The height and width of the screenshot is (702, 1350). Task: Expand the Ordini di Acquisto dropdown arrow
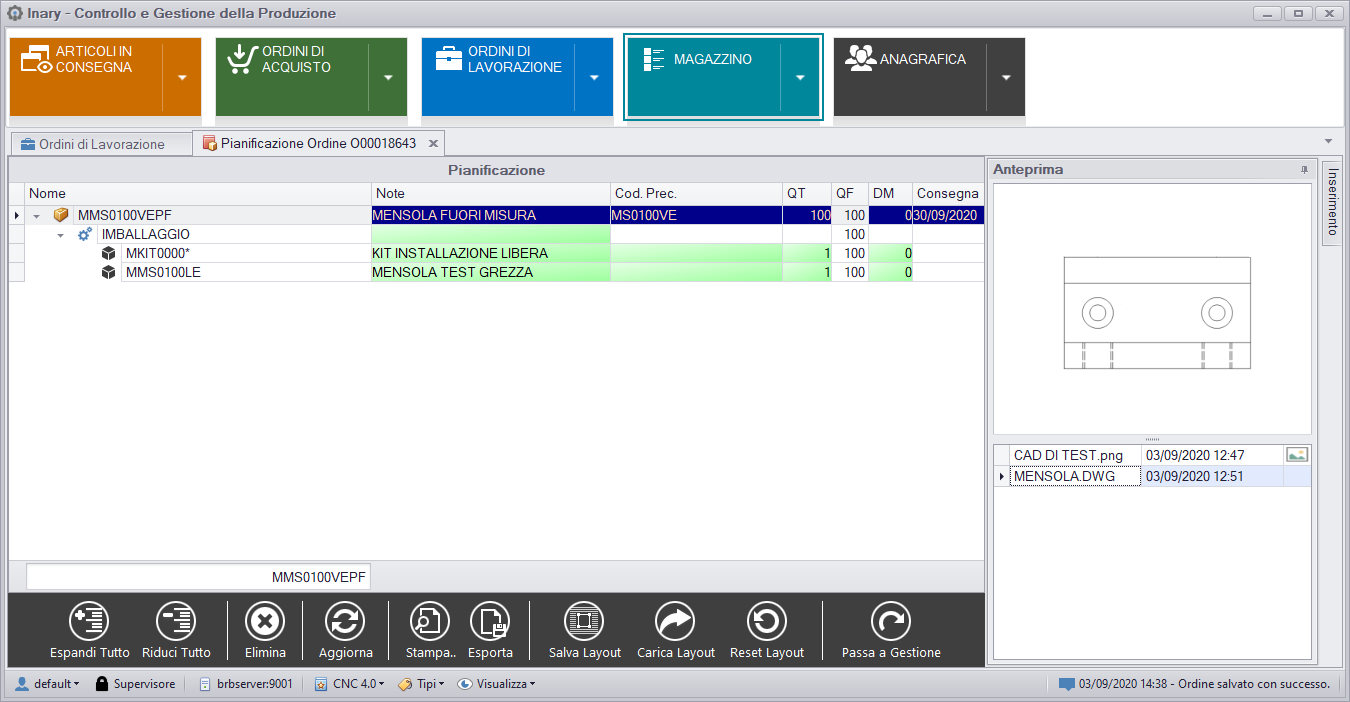[388, 78]
